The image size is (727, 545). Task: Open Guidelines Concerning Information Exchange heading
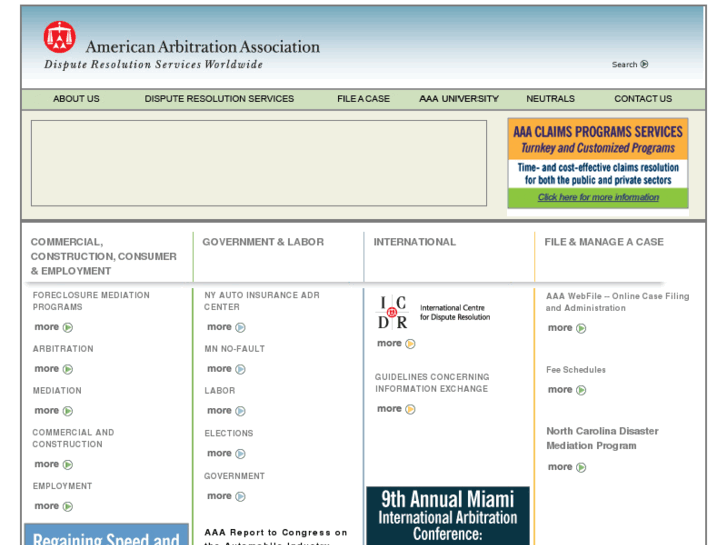click(432, 383)
